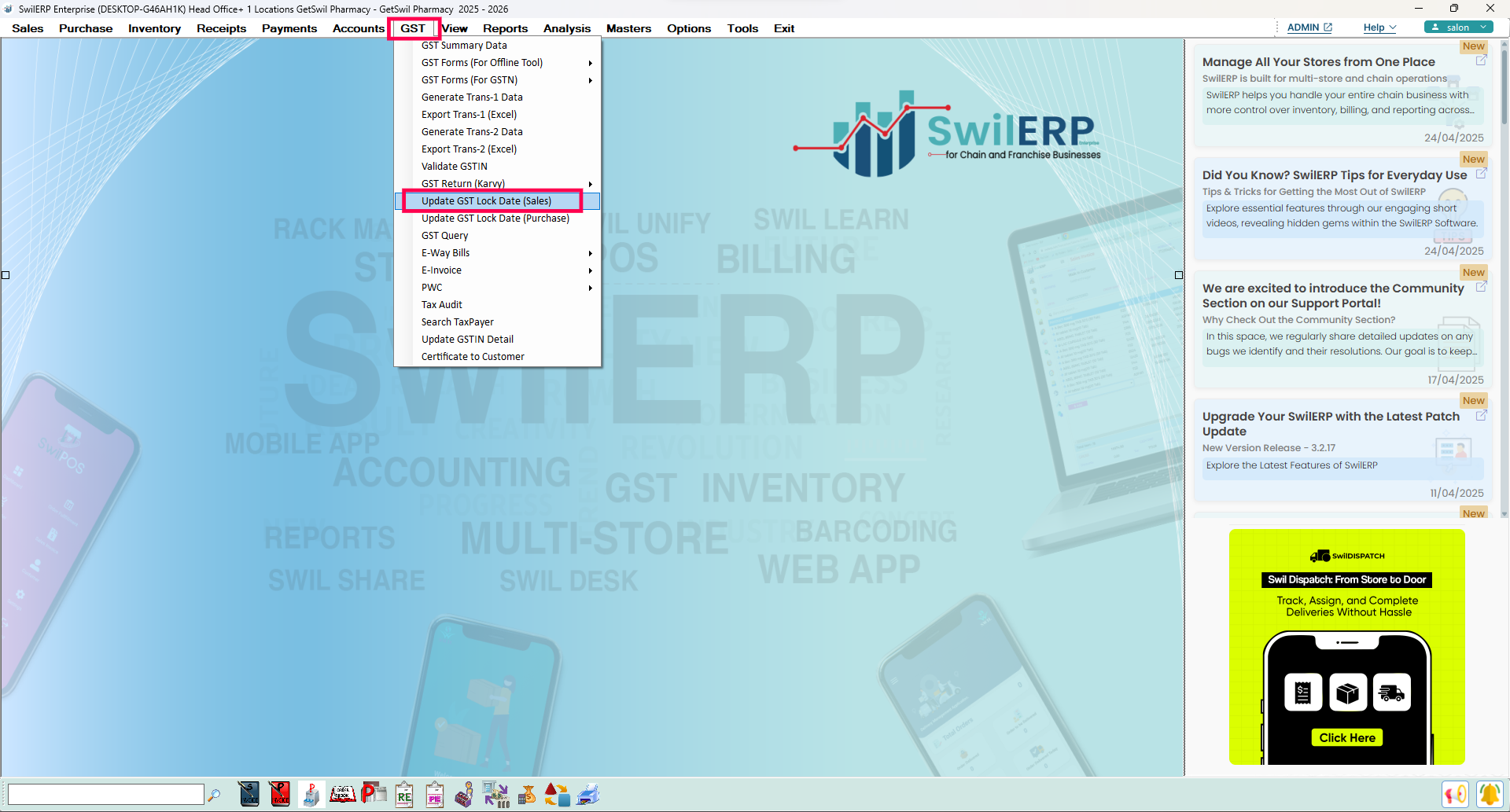Click the magnifier search icon
Screen dimensions: 1510x812
click(214, 795)
